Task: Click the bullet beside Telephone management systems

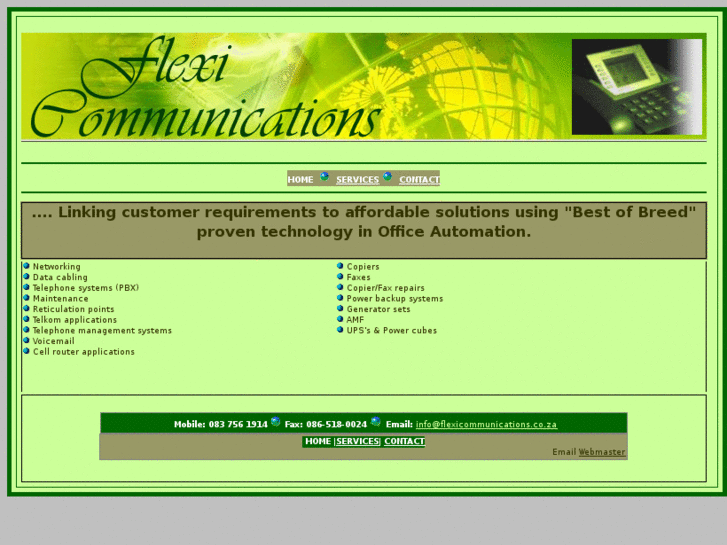Action: 26,330
